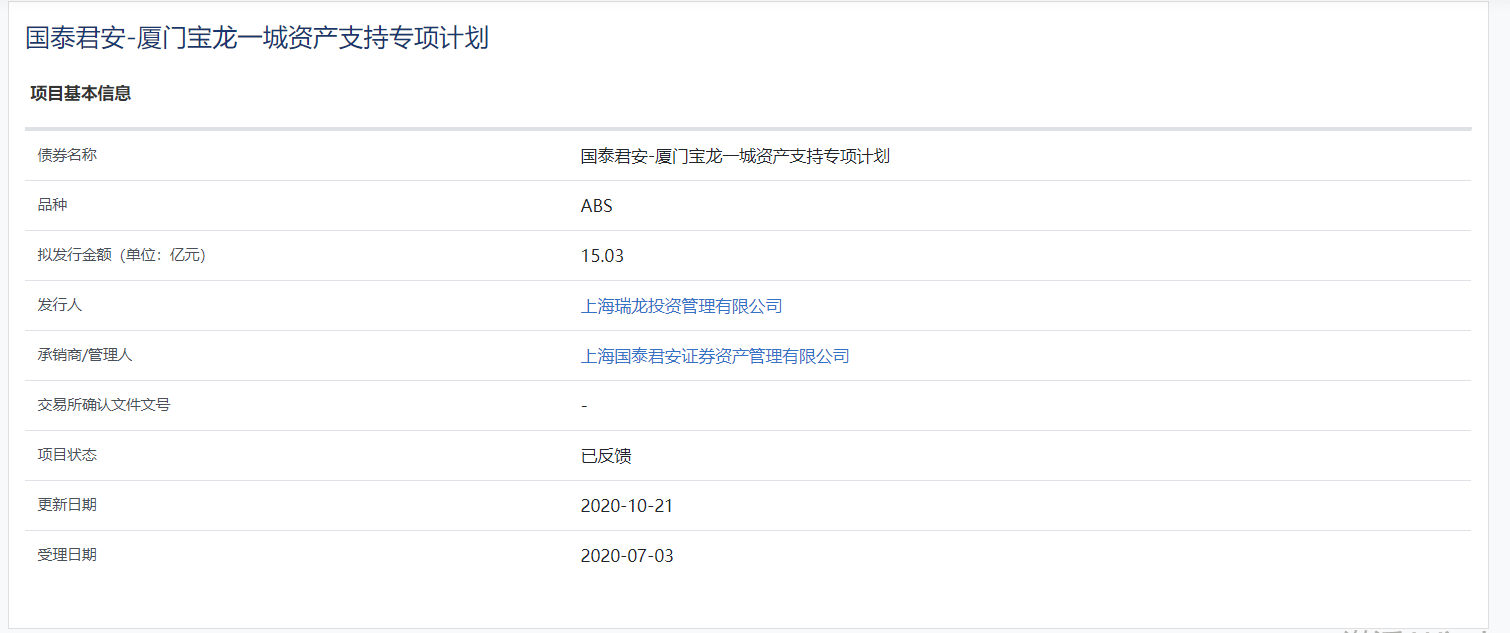This screenshot has width=1510, height=633.
Task: Select the 15.03 amount value
Action: [602, 256]
